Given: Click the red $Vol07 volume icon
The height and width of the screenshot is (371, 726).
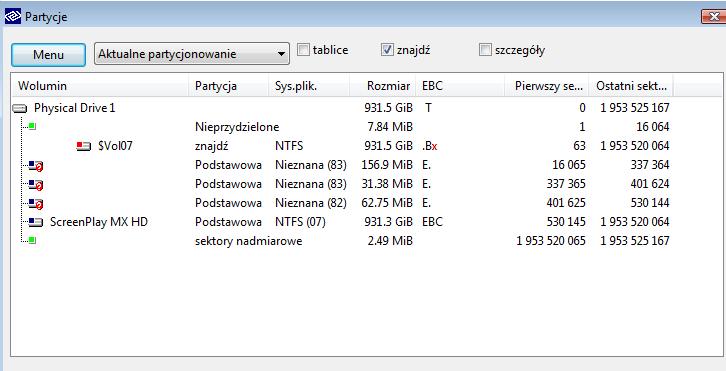Looking at the screenshot, I should (x=83, y=147).
